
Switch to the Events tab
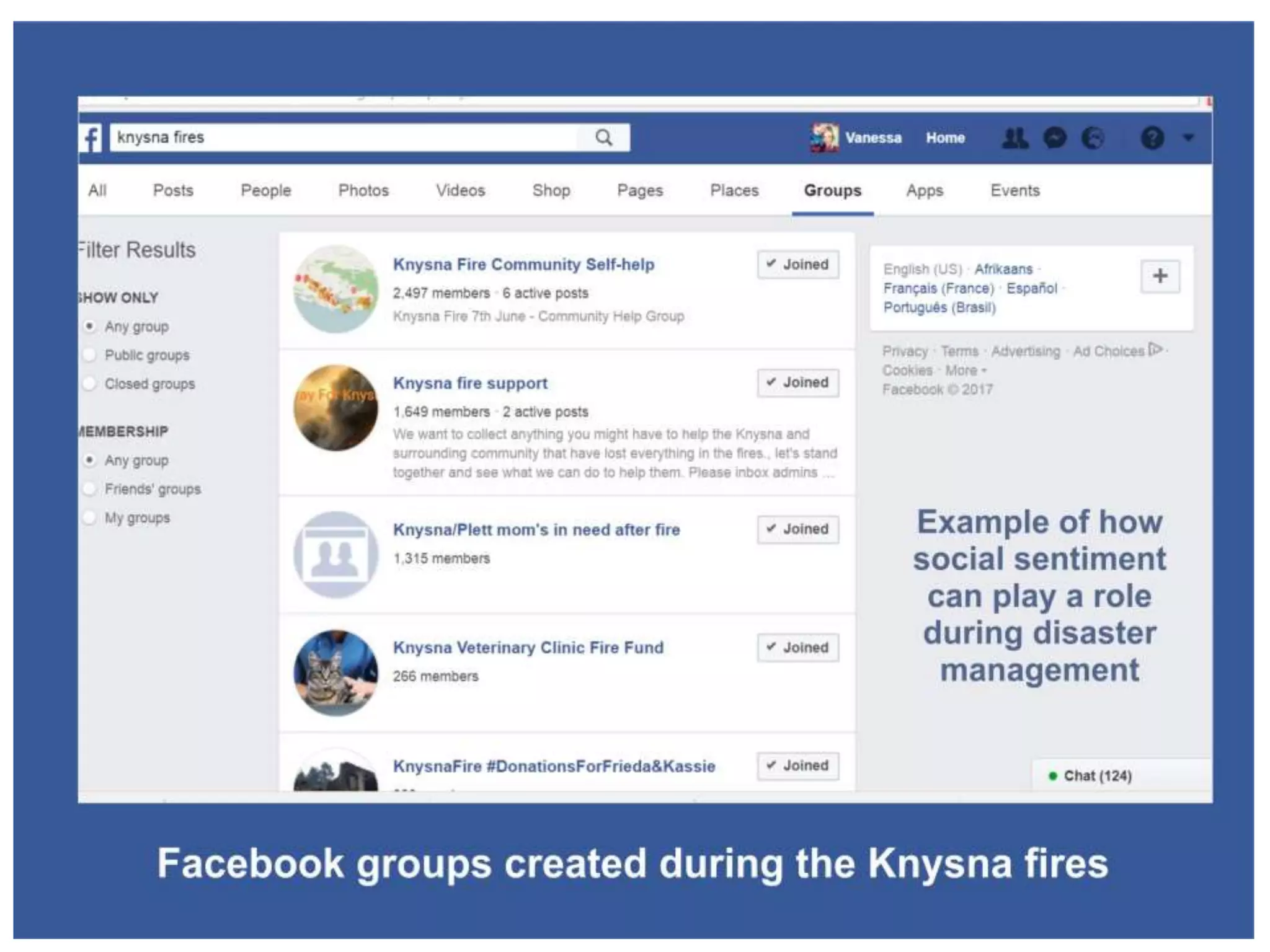click(x=1015, y=190)
